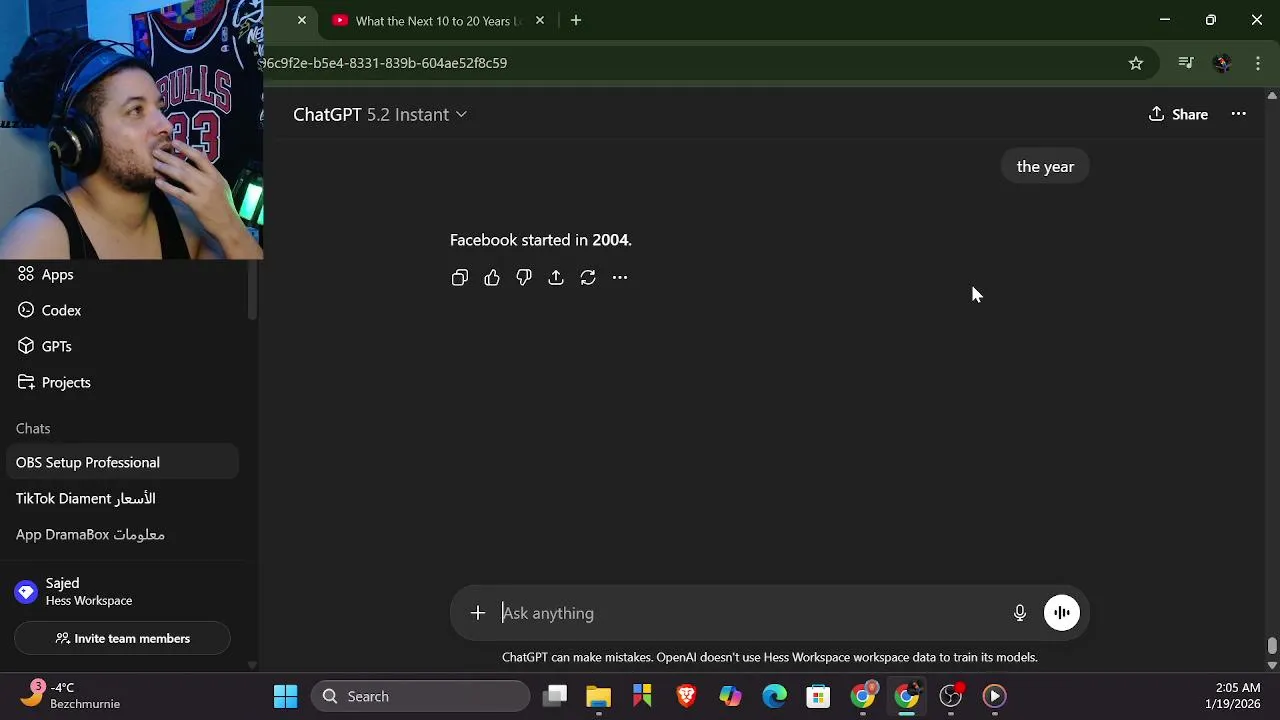Start dictation with the microphone icon
This screenshot has width=1280, height=720.
[1020, 613]
